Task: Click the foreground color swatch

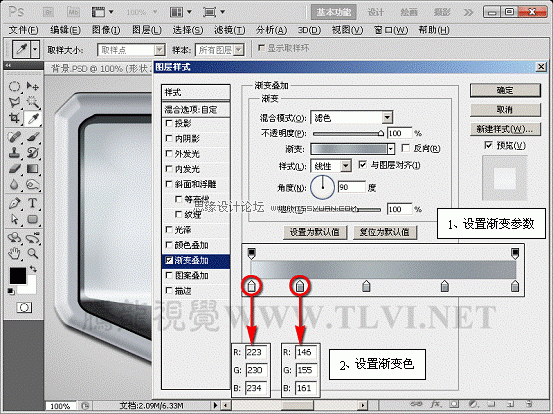Action: pyautogui.click(x=17, y=276)
